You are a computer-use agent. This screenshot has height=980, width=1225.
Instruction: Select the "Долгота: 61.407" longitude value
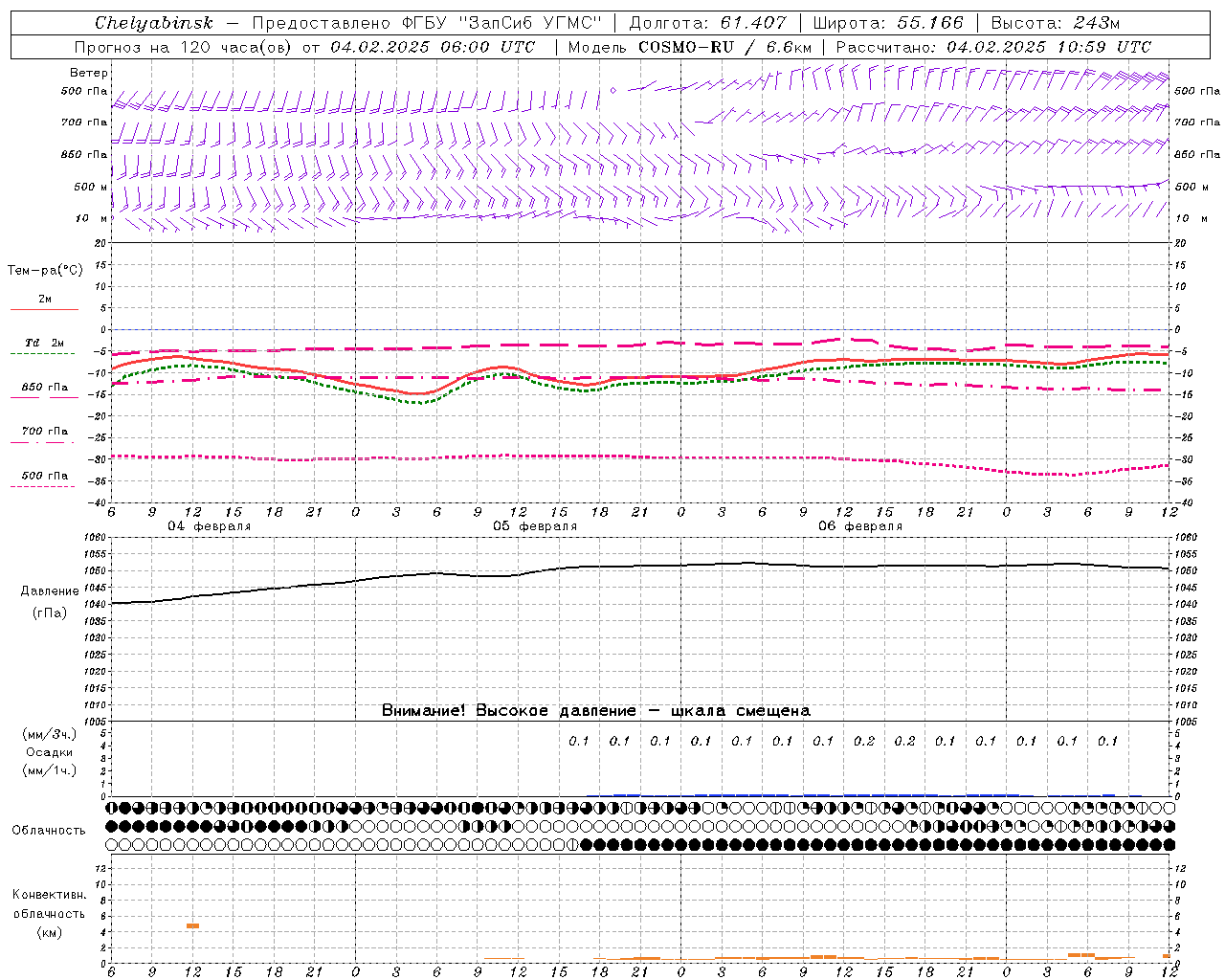tap(708, 23)
